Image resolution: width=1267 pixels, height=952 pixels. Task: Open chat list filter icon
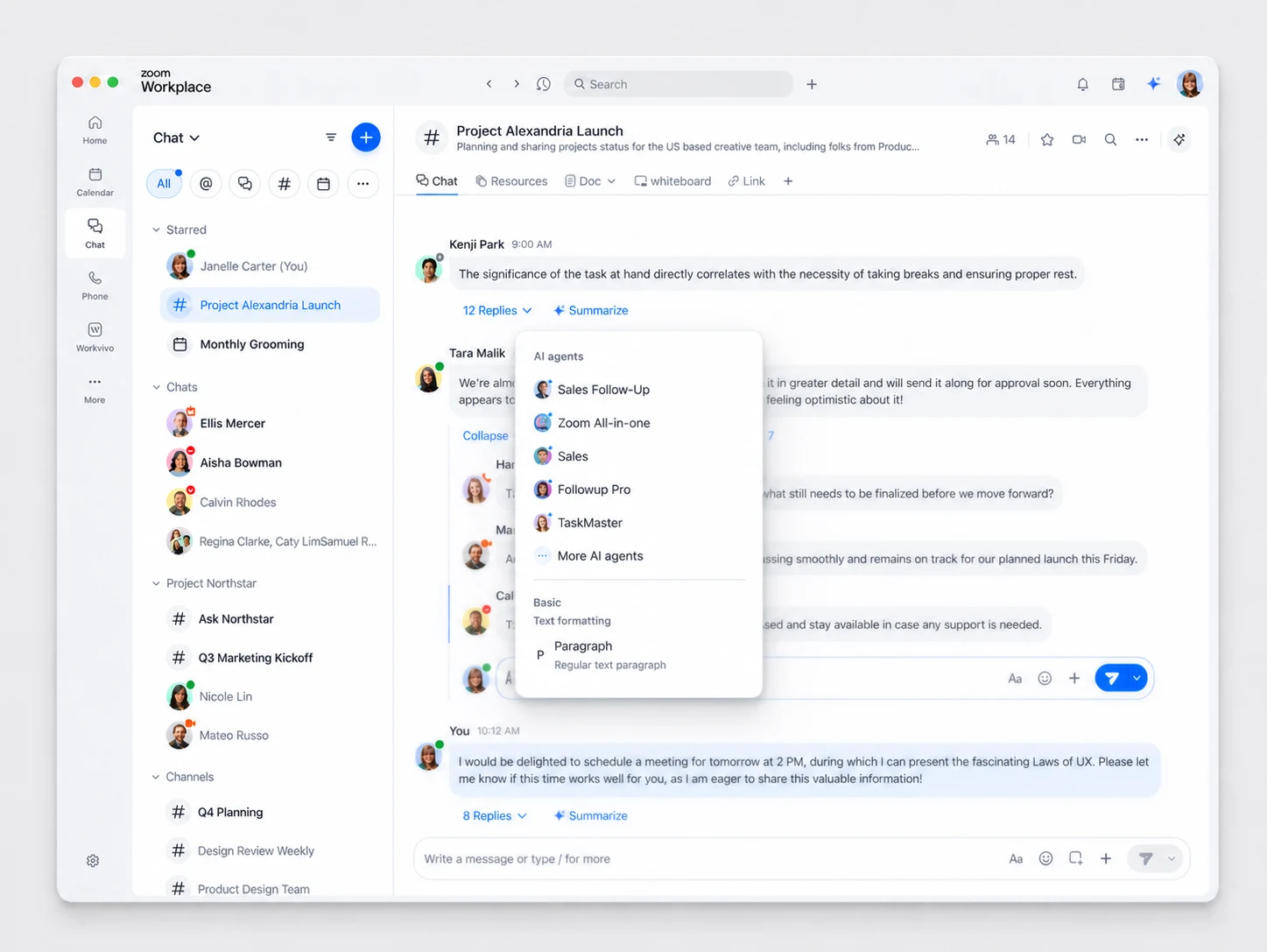coord(331,138)
